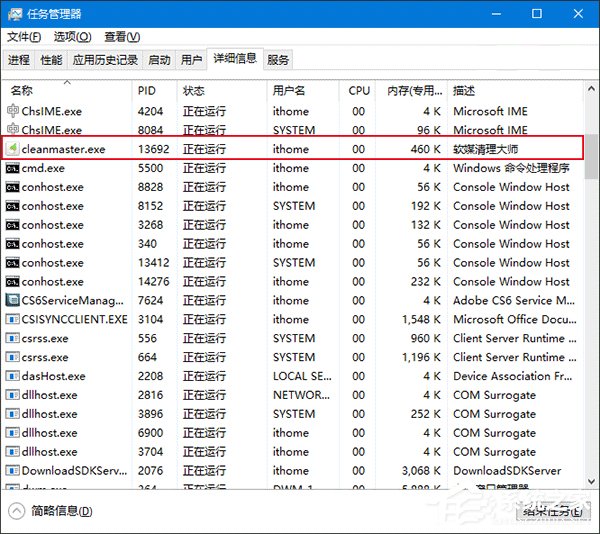
Task: Switch to the 性能 tab
Action: point(51,60)
